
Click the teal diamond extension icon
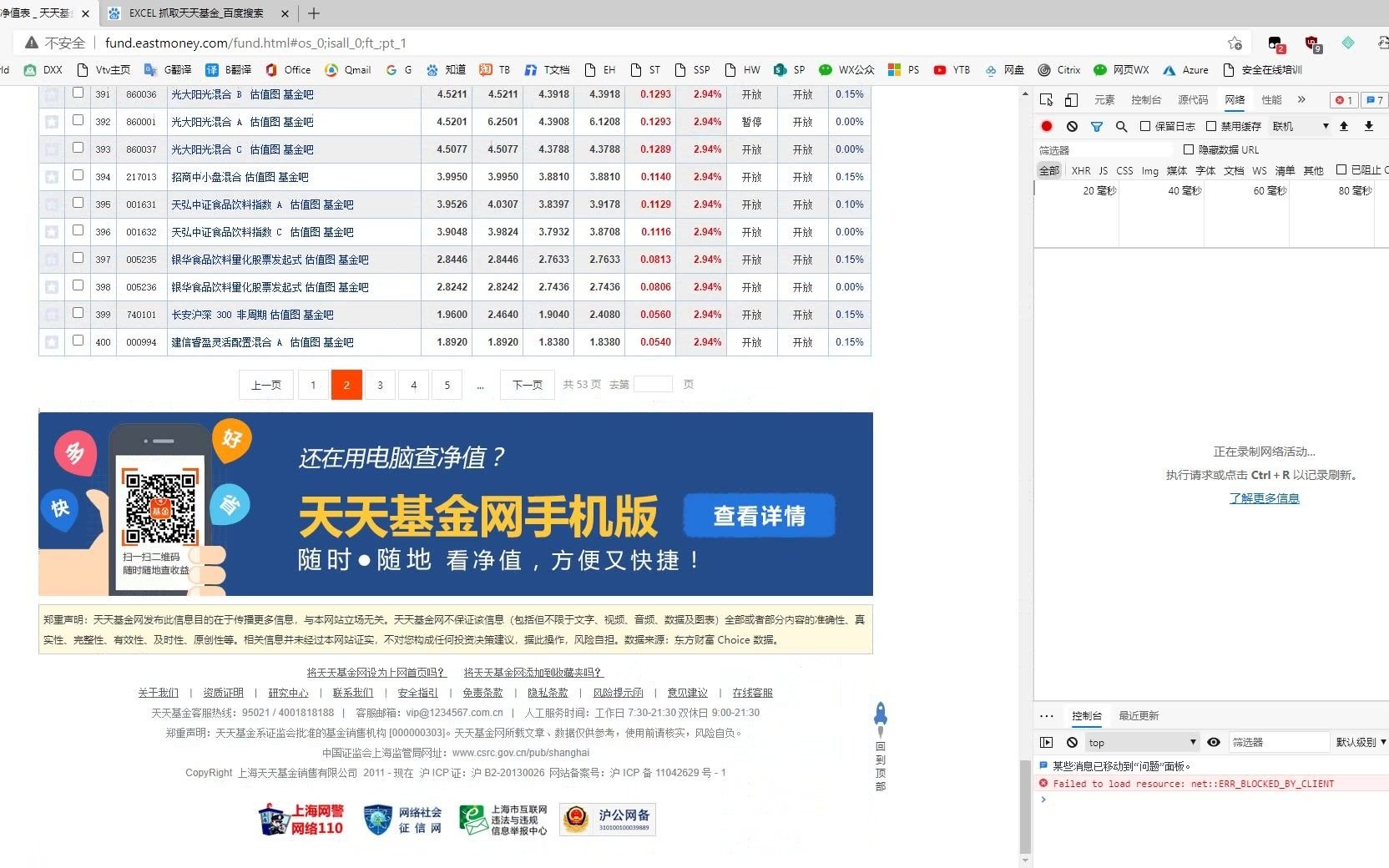(1348, 43)
